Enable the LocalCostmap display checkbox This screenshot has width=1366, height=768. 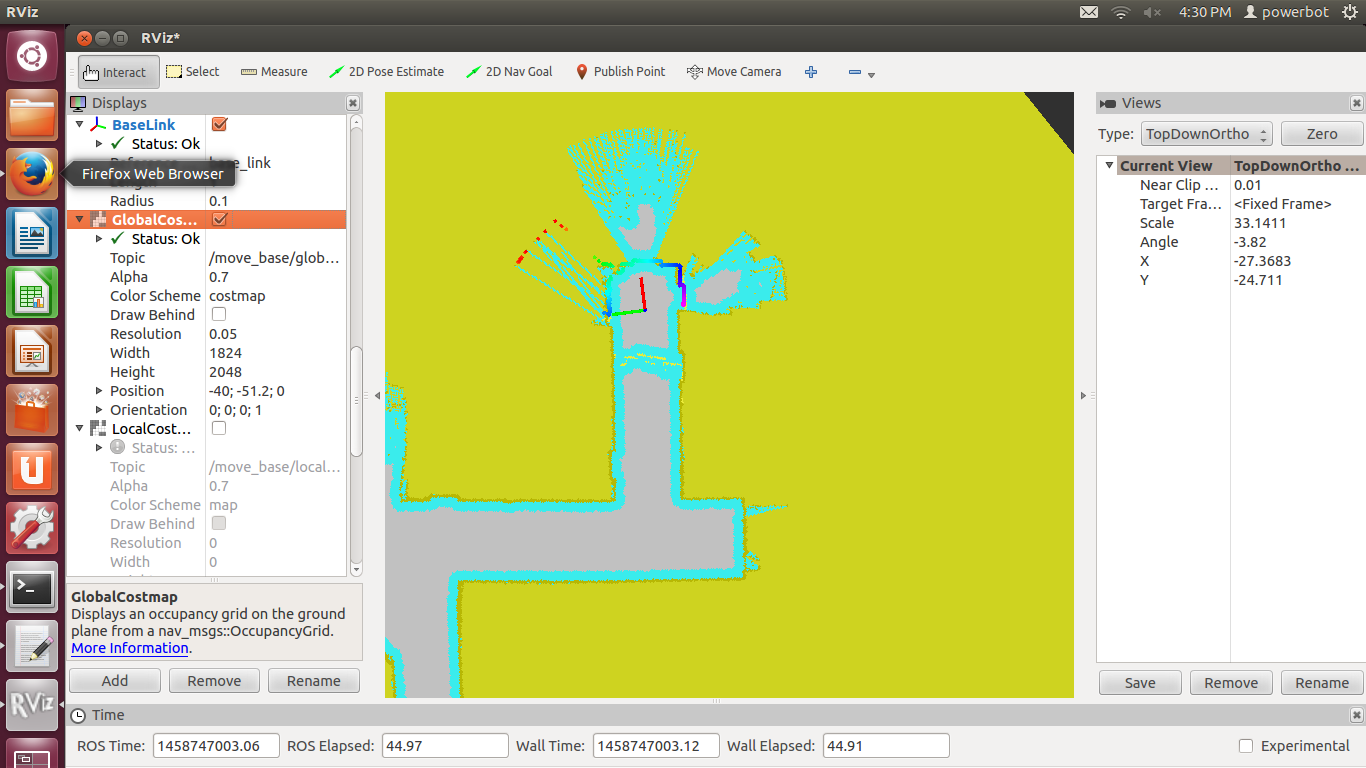(219, 429)
